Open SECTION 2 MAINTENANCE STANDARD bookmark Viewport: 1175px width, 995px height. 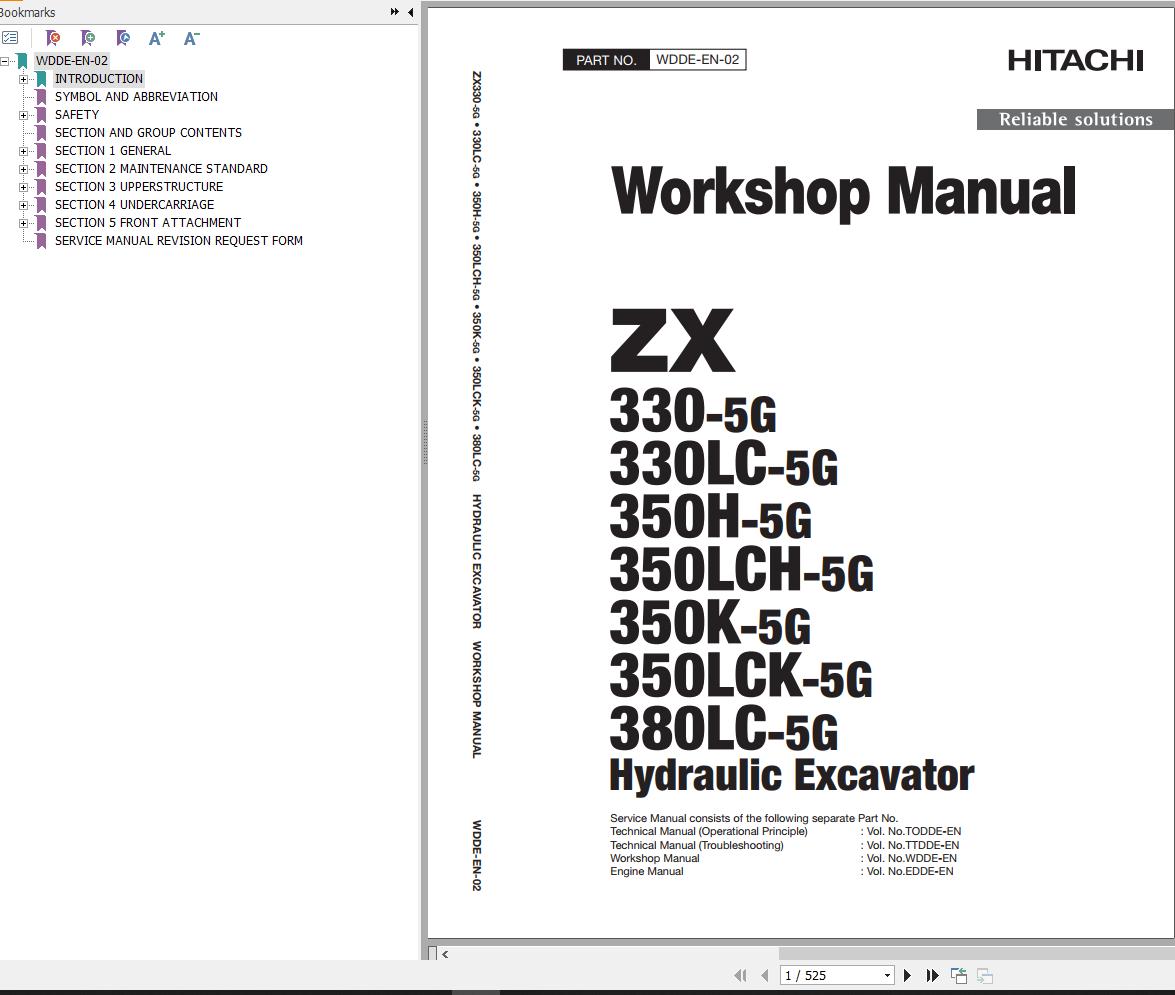(160, 169)
